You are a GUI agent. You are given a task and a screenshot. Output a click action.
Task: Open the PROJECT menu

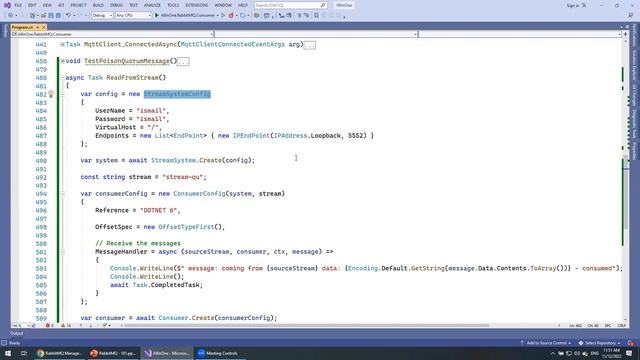click(78, 5)
